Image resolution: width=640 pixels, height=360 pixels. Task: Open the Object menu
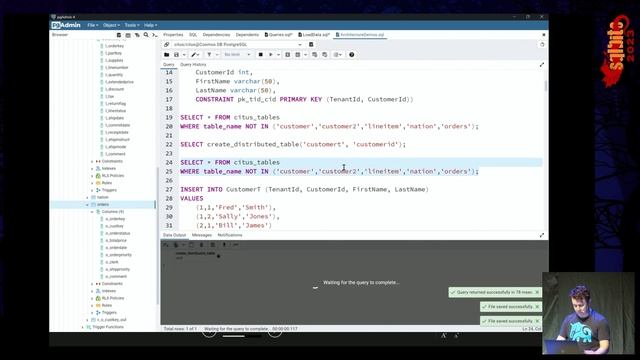pos(111,25)
